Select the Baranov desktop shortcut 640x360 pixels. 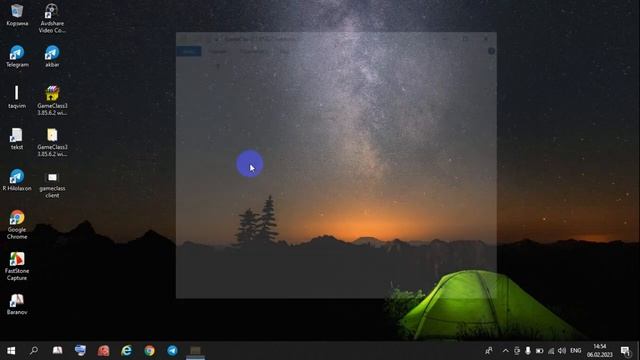pos(17,304)
